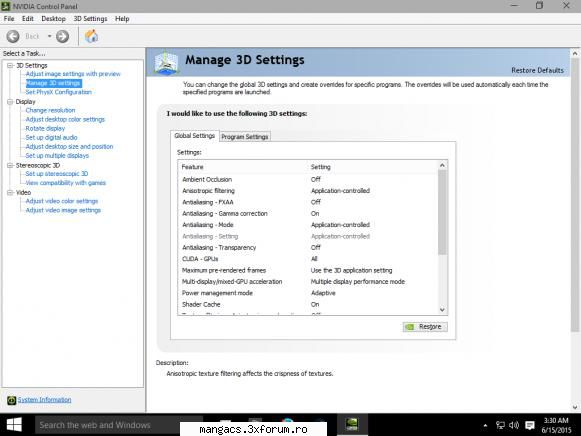Collapse the Display tree node
The image size is (581, 436).
coord(10,102)
